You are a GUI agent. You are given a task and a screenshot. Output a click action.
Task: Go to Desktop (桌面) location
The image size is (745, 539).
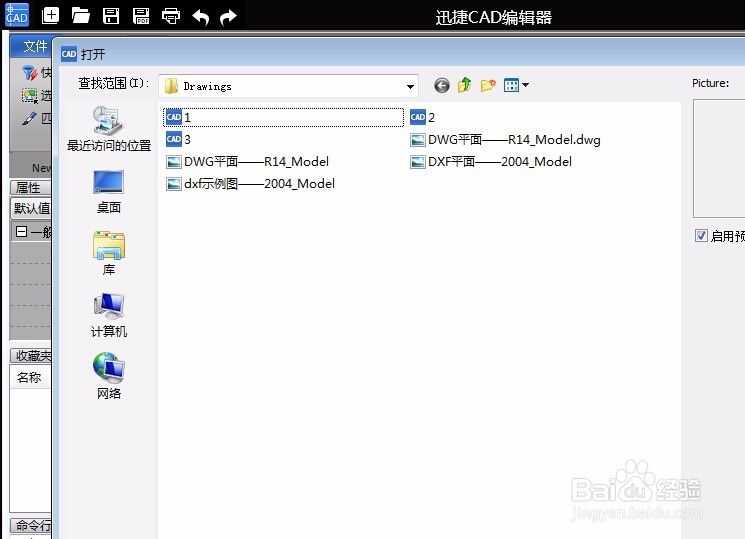(108, 192)
